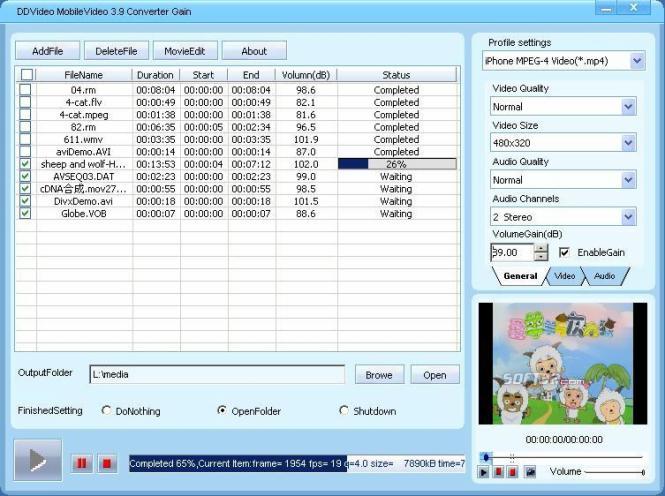The height and width of the screenshot is (496, 665).
Task: Click the 00:07:12 end time cell
Action: click(x=251, y=164)
